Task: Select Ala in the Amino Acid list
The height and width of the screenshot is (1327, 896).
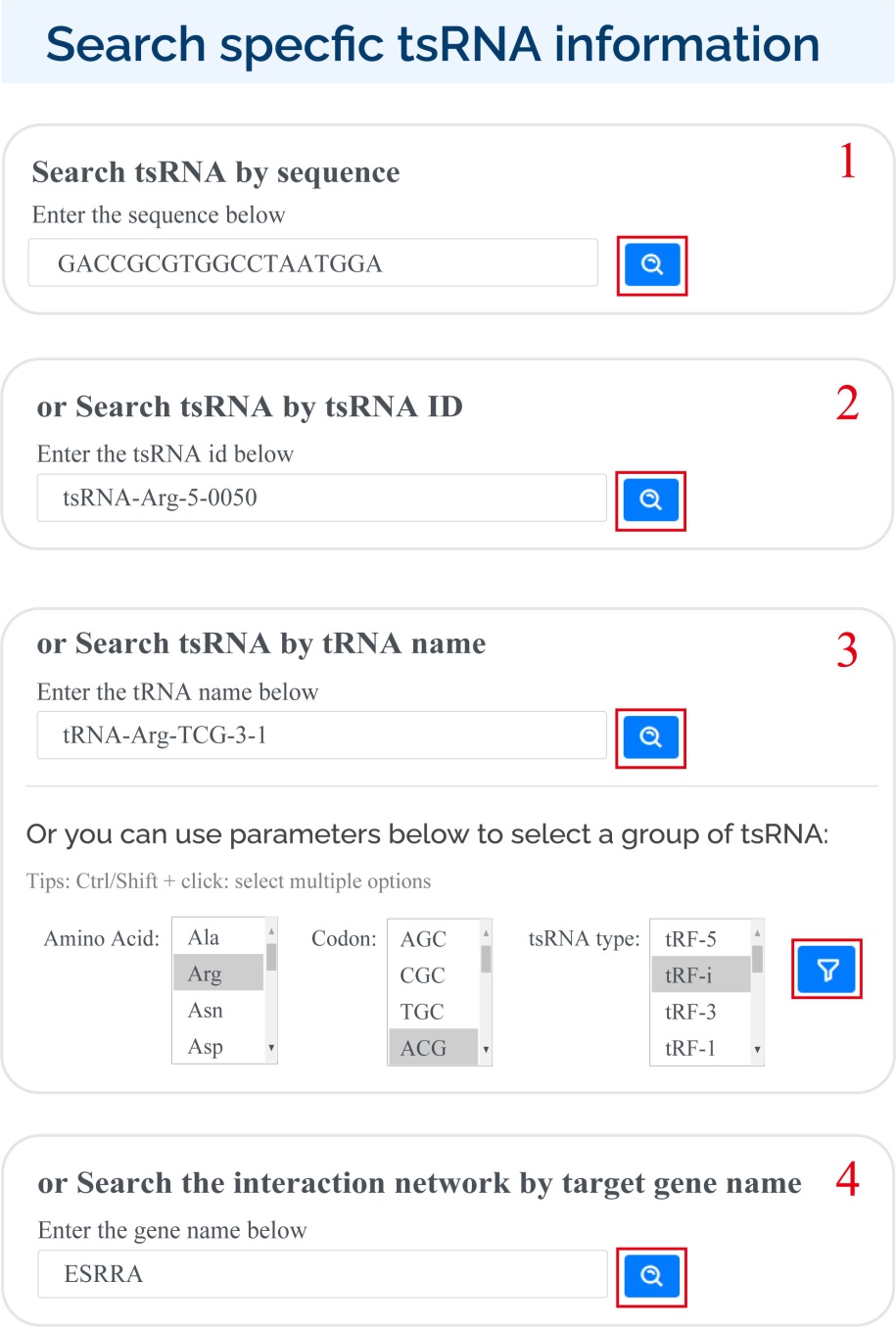Action: point(218,937)
